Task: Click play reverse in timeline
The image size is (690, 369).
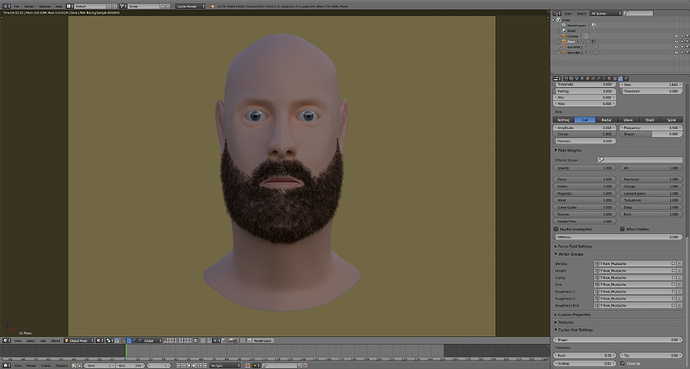Action: pos(189,365)
